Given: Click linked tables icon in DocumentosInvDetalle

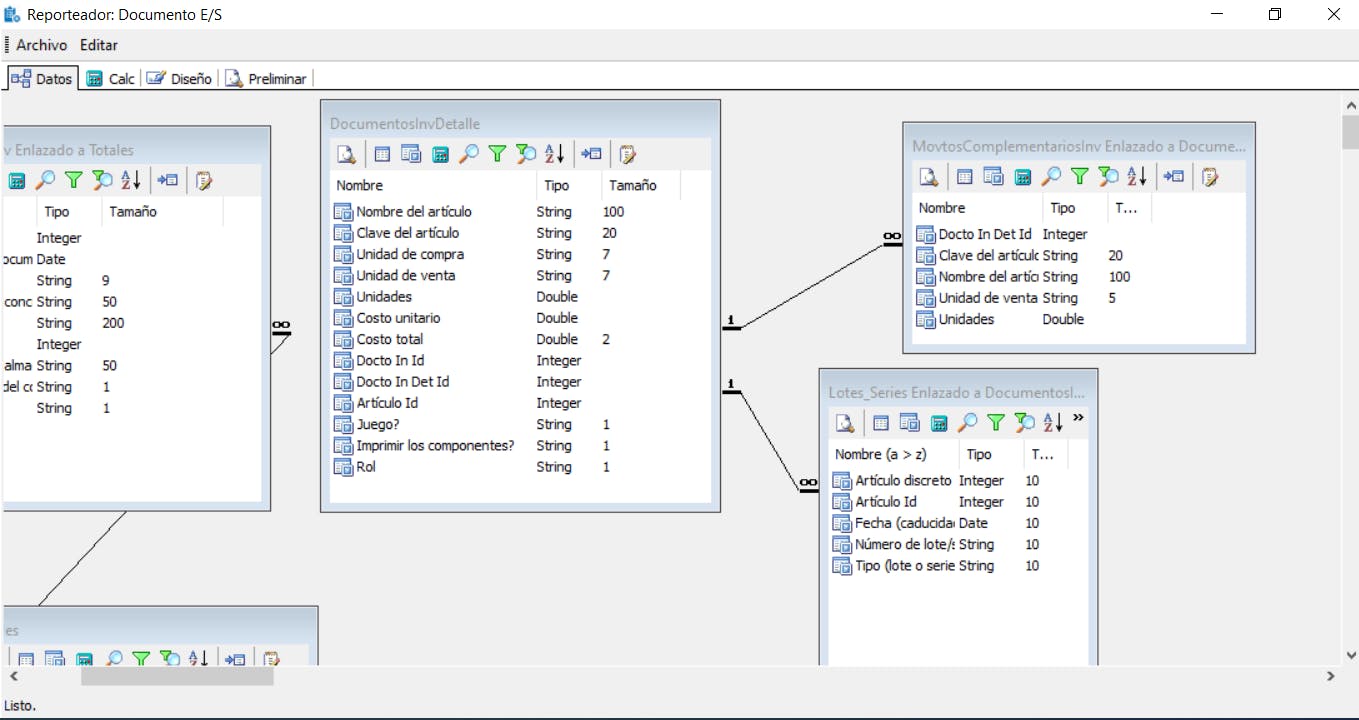Looking at the screenshot, I should [x=411, y=154].
